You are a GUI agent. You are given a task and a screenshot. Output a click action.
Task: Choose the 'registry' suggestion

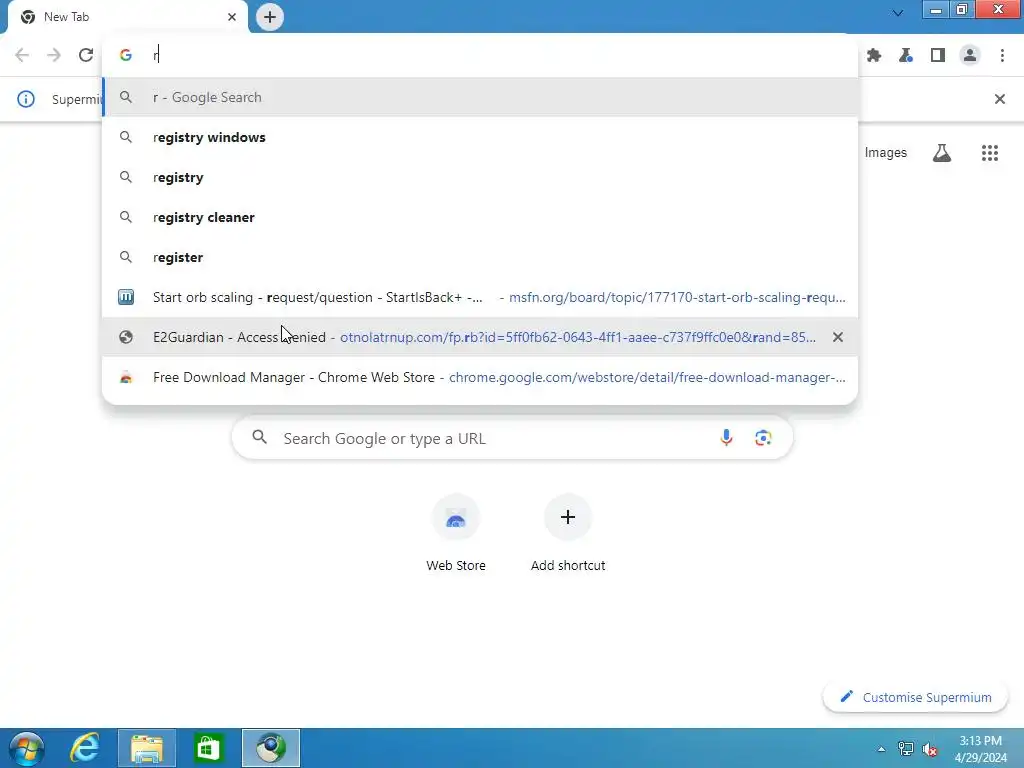480,177
